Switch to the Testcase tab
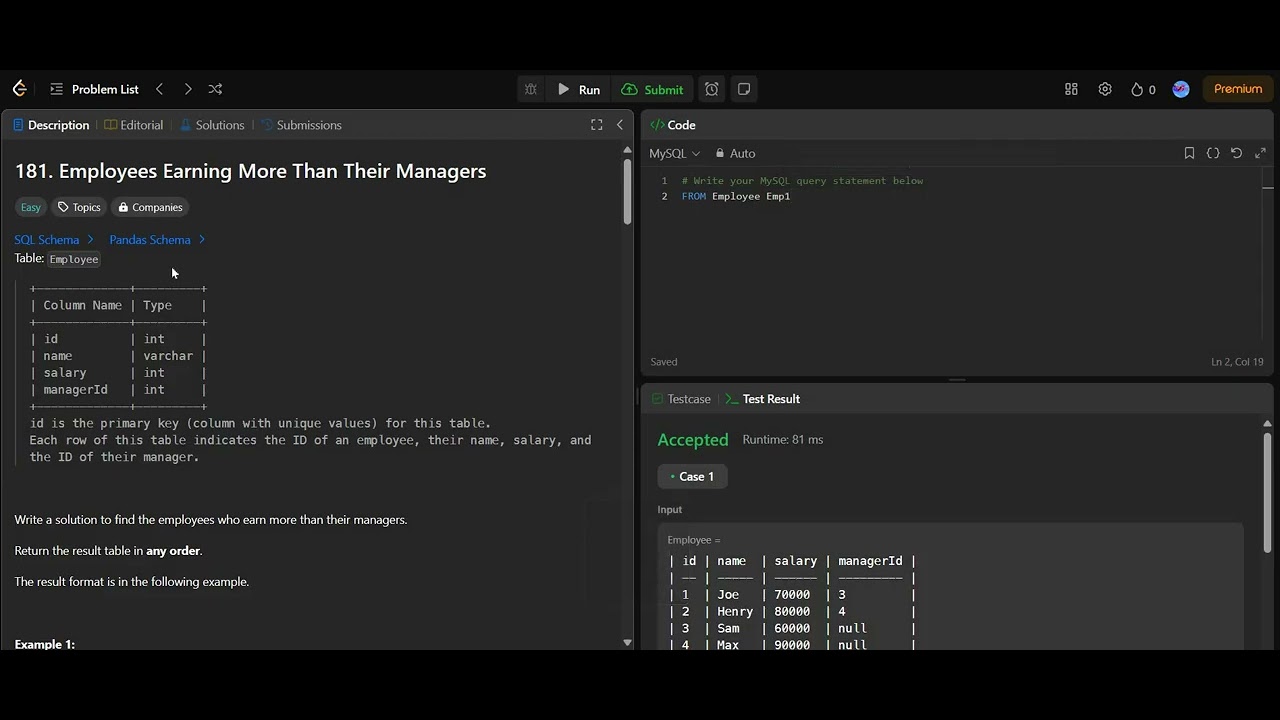 coord(681,399)
